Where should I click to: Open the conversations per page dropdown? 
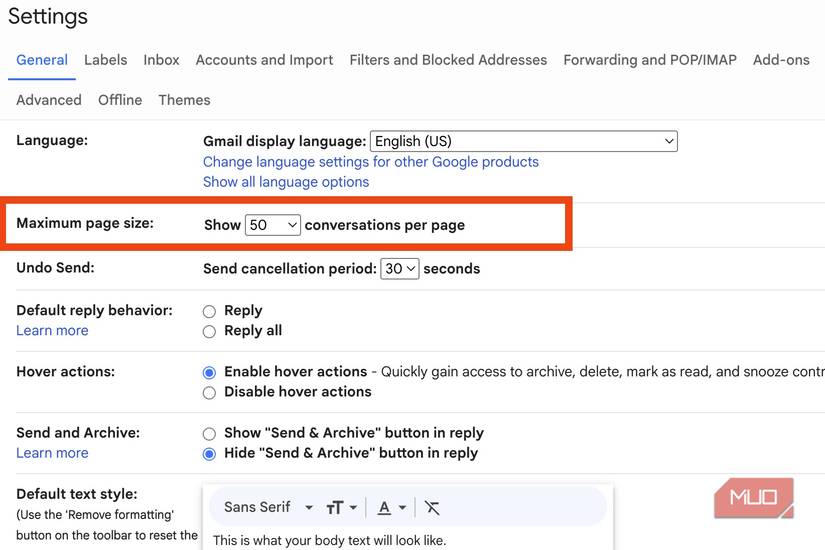(x=273, y=225)
